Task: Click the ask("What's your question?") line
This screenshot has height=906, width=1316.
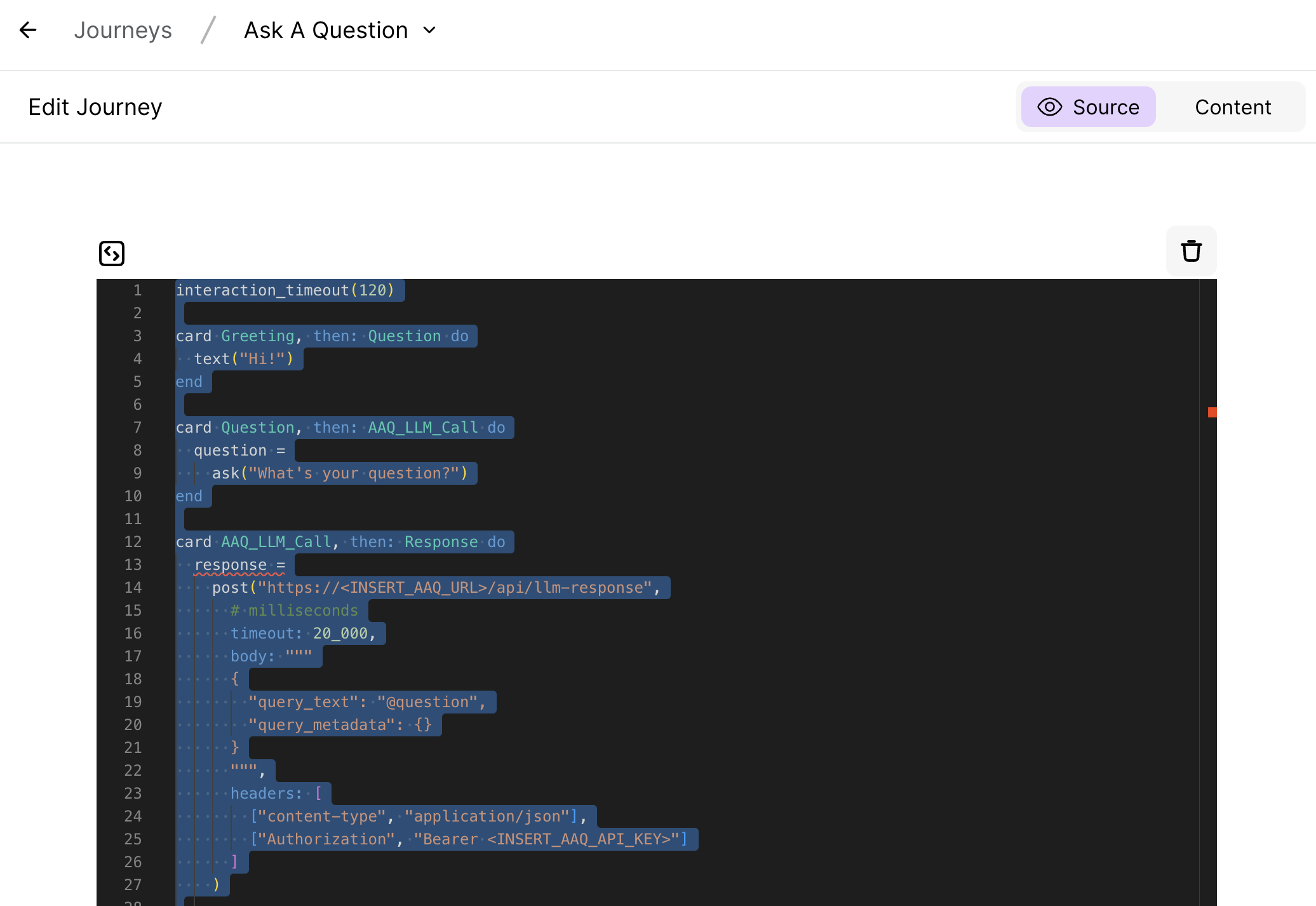Action: [340, 473]
